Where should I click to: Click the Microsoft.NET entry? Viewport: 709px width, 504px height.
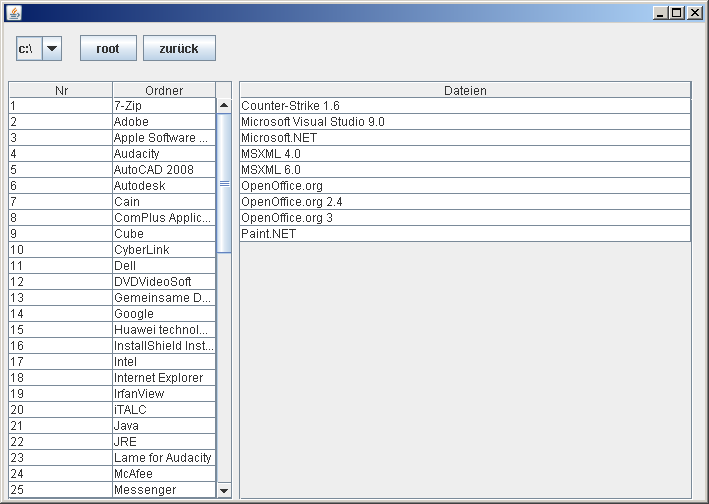click(x=465, y=138)
